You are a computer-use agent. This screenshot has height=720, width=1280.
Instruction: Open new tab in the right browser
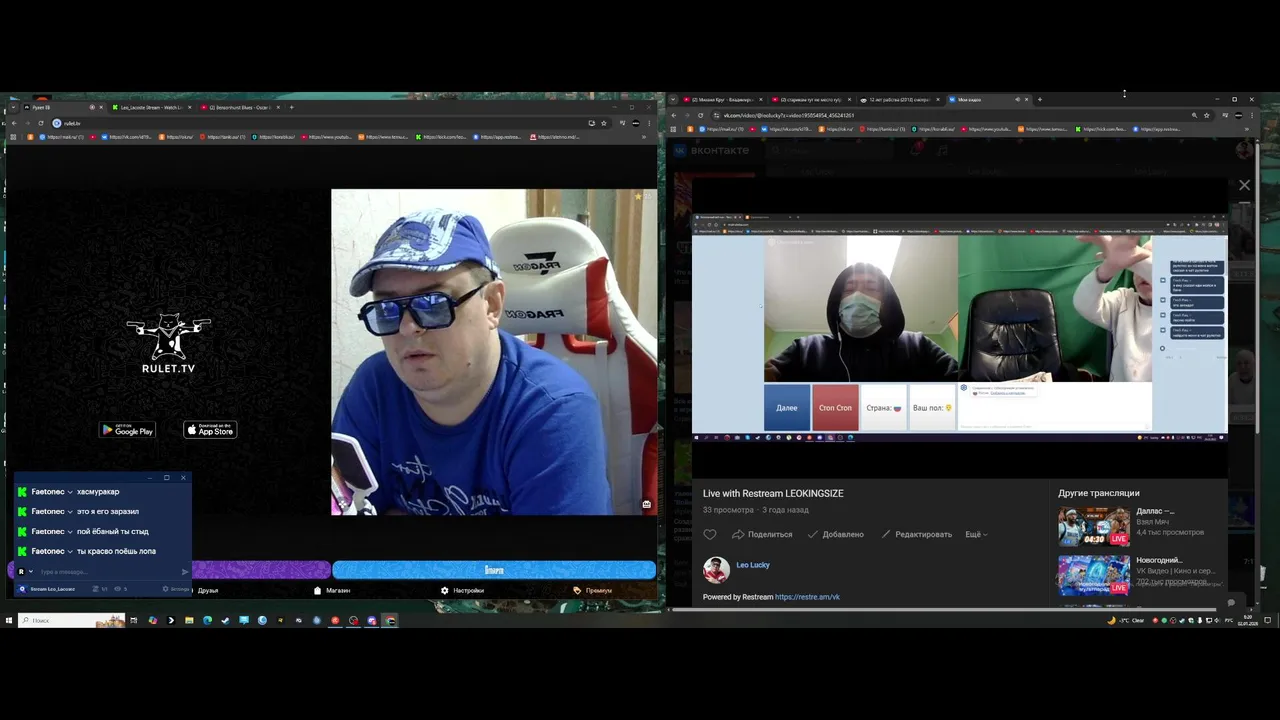click(x=1040, y=100)
